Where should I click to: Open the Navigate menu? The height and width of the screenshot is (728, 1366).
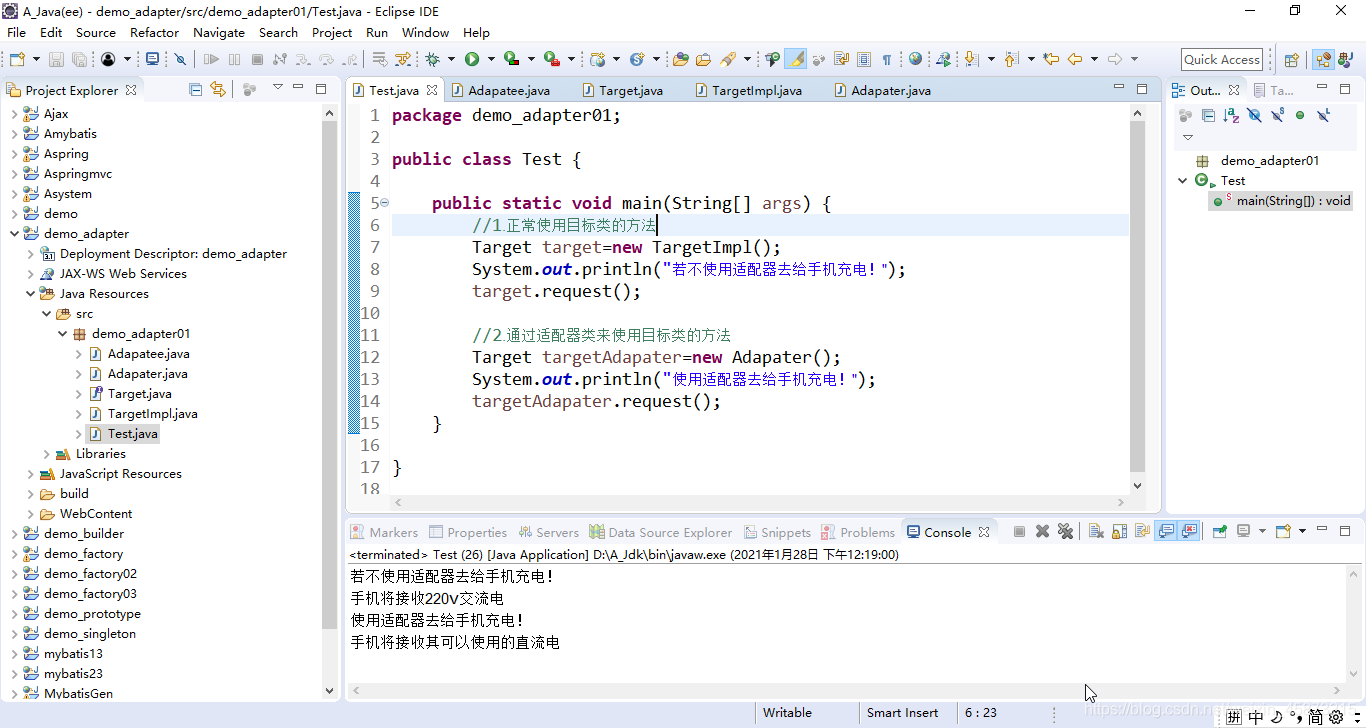219,32
